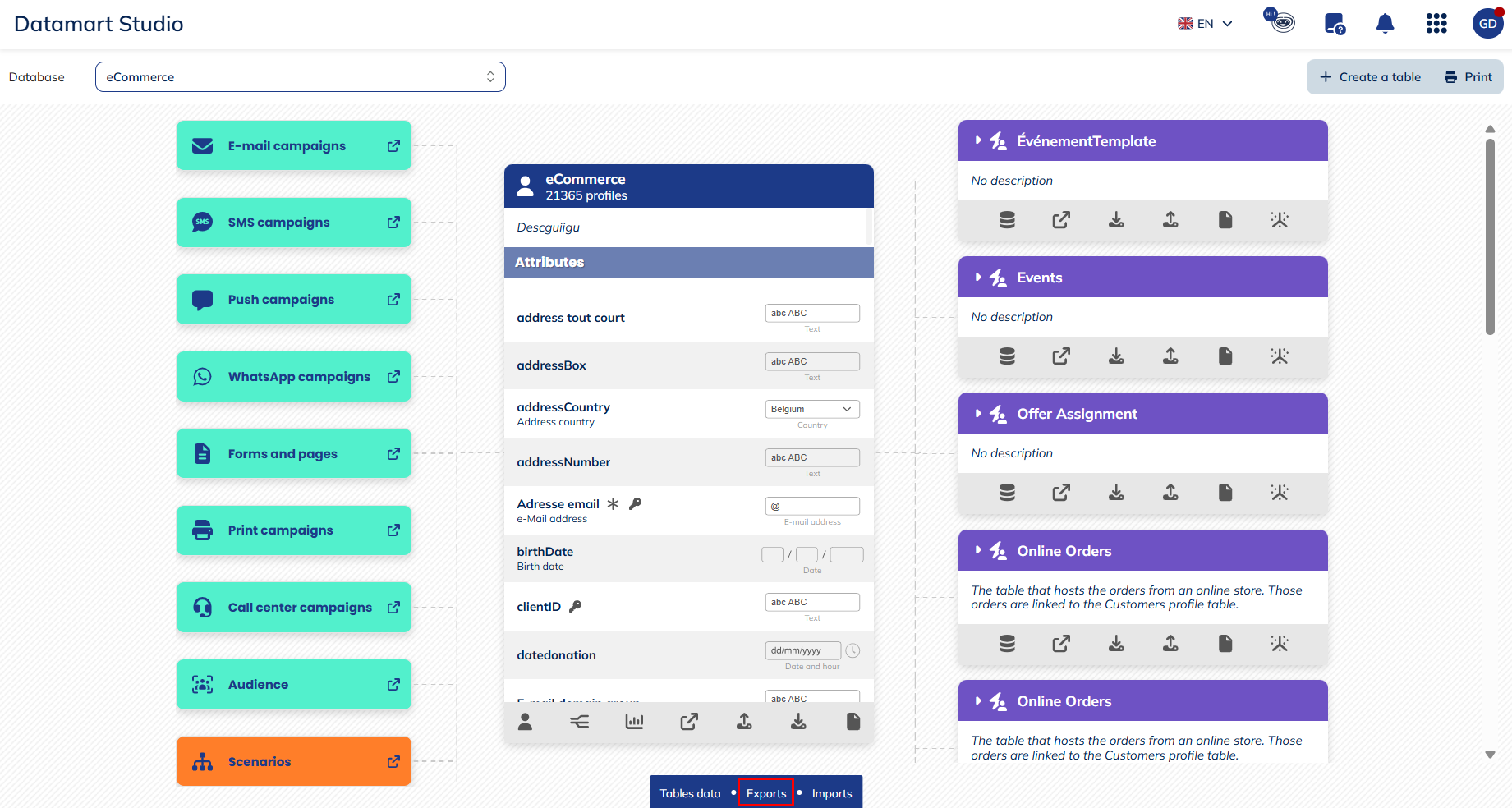Click the download icon under Events table
This screenshot has height=808, width=1512.
pos(1116,356)
